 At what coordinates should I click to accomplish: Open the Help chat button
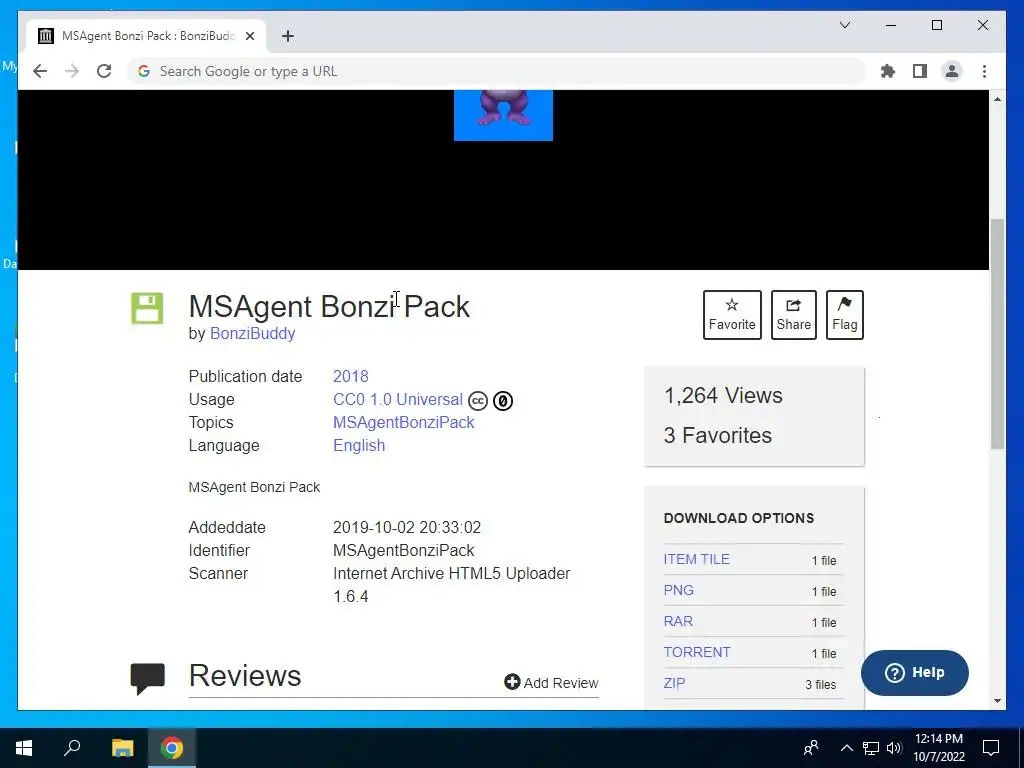point(914,673)
